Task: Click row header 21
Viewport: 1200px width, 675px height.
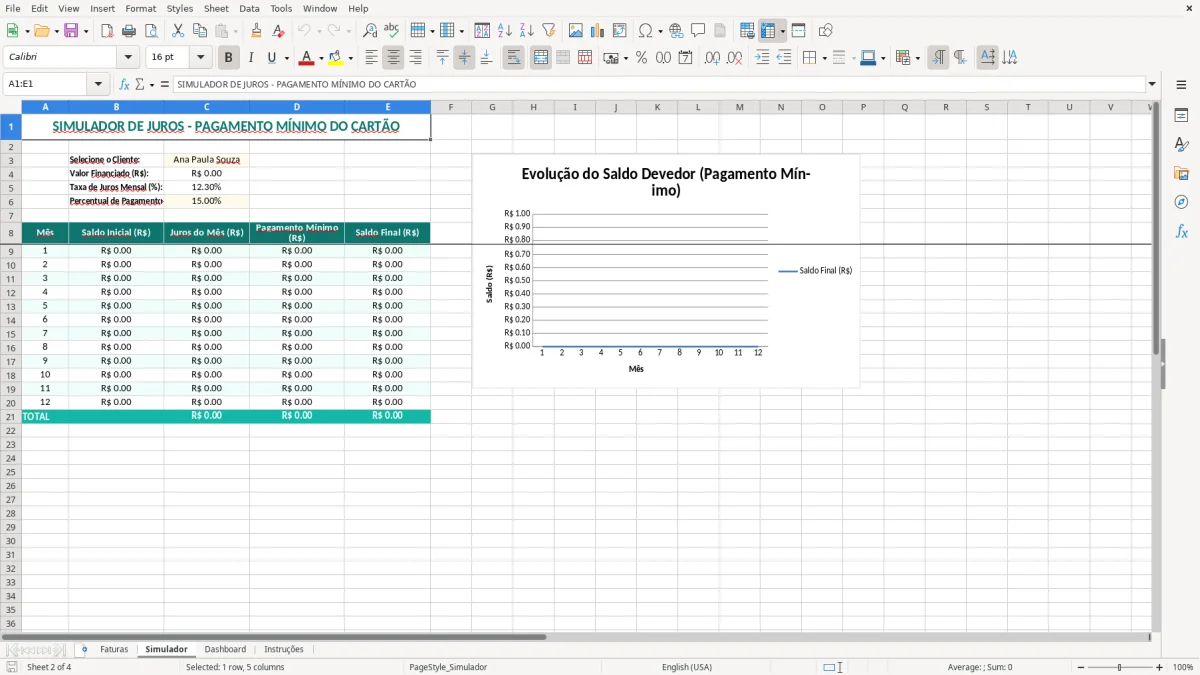Action: point(11,416)
